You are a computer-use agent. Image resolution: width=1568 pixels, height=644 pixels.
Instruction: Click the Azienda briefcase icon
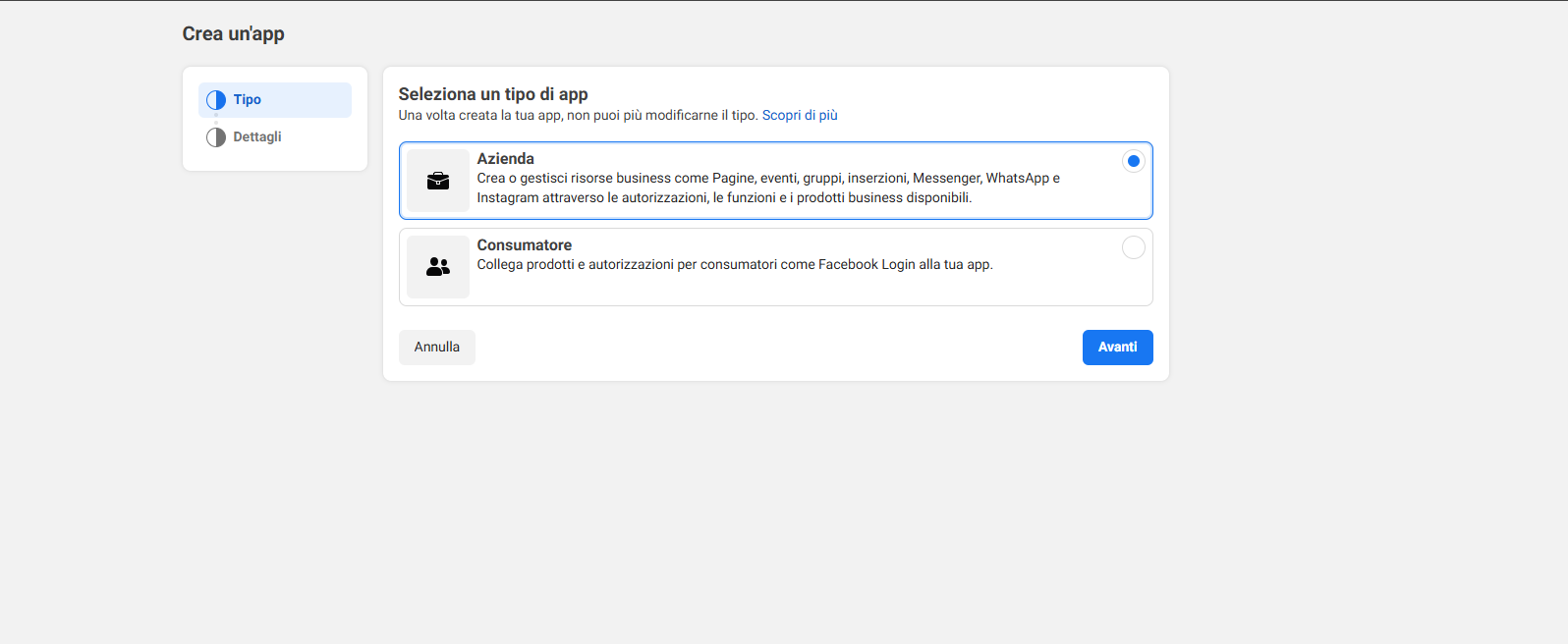click(x=438, y=181)
